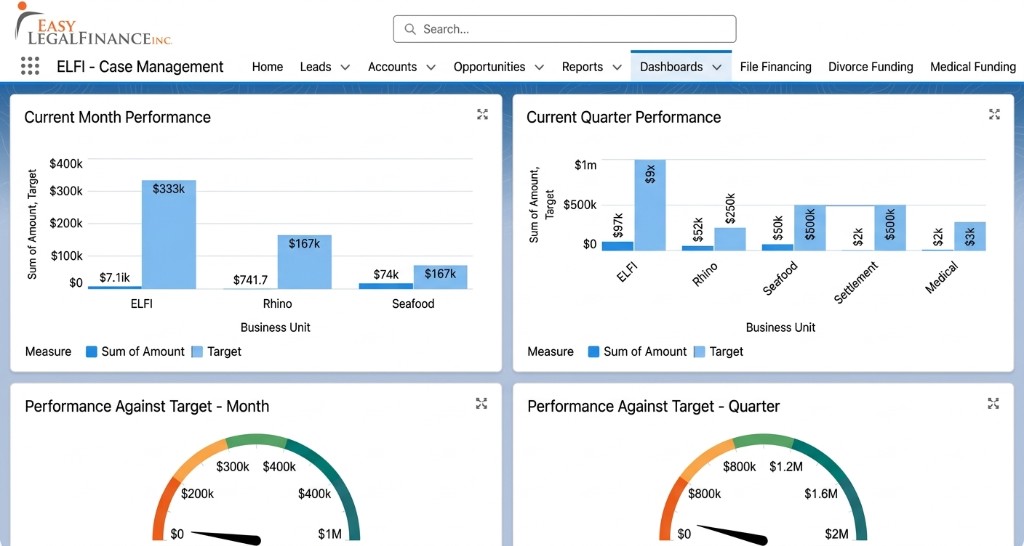This screenshot has width=1024, height=546.
Task: Click the $74k Seafood amount bar
Action: [386, 286]
